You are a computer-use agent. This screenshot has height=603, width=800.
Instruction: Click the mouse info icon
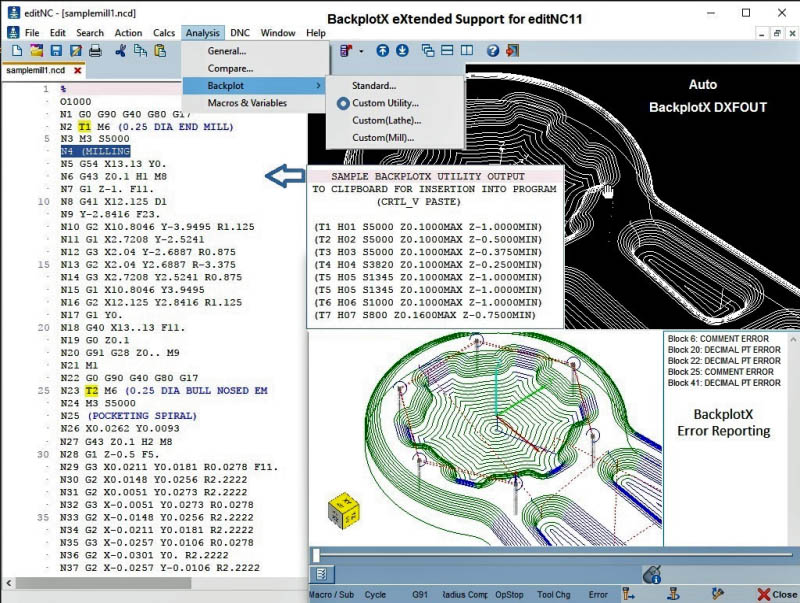[x=652, y=574]
